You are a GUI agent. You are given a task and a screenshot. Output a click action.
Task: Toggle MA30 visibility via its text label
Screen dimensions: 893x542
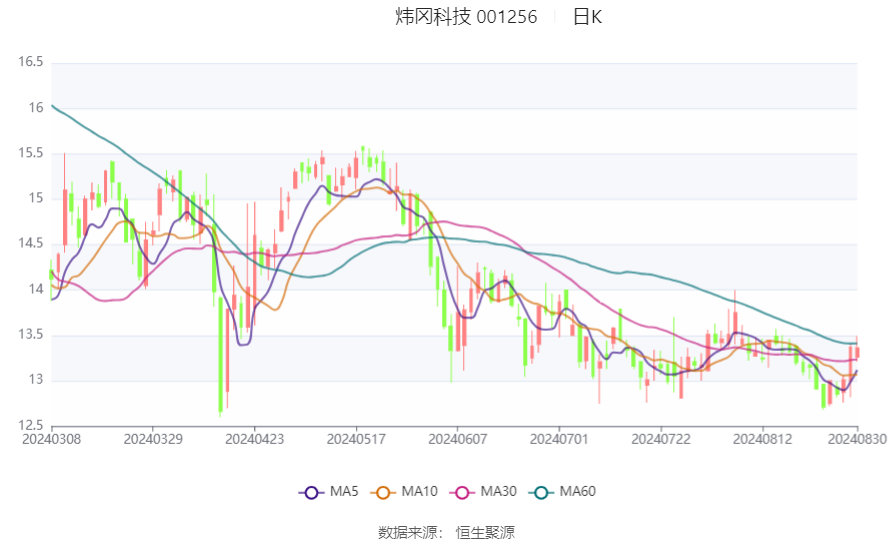498,492
